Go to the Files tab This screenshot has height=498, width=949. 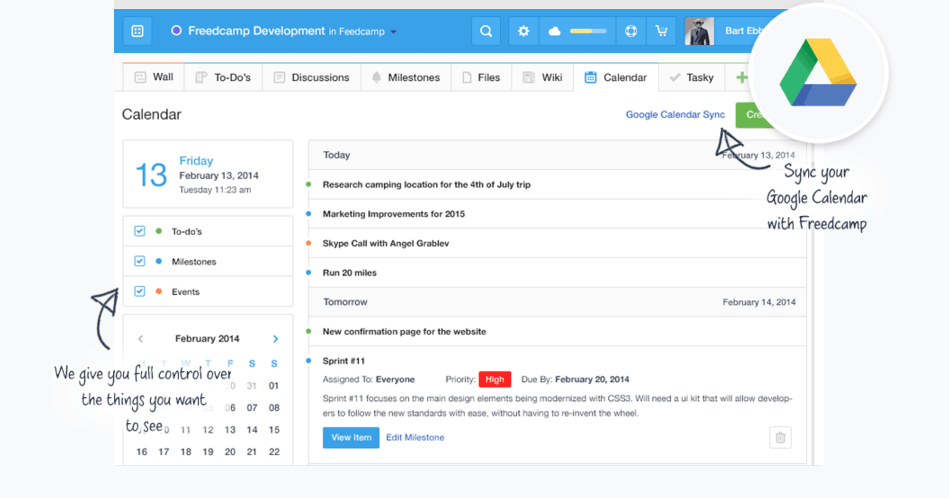click(x=482, y=77)
